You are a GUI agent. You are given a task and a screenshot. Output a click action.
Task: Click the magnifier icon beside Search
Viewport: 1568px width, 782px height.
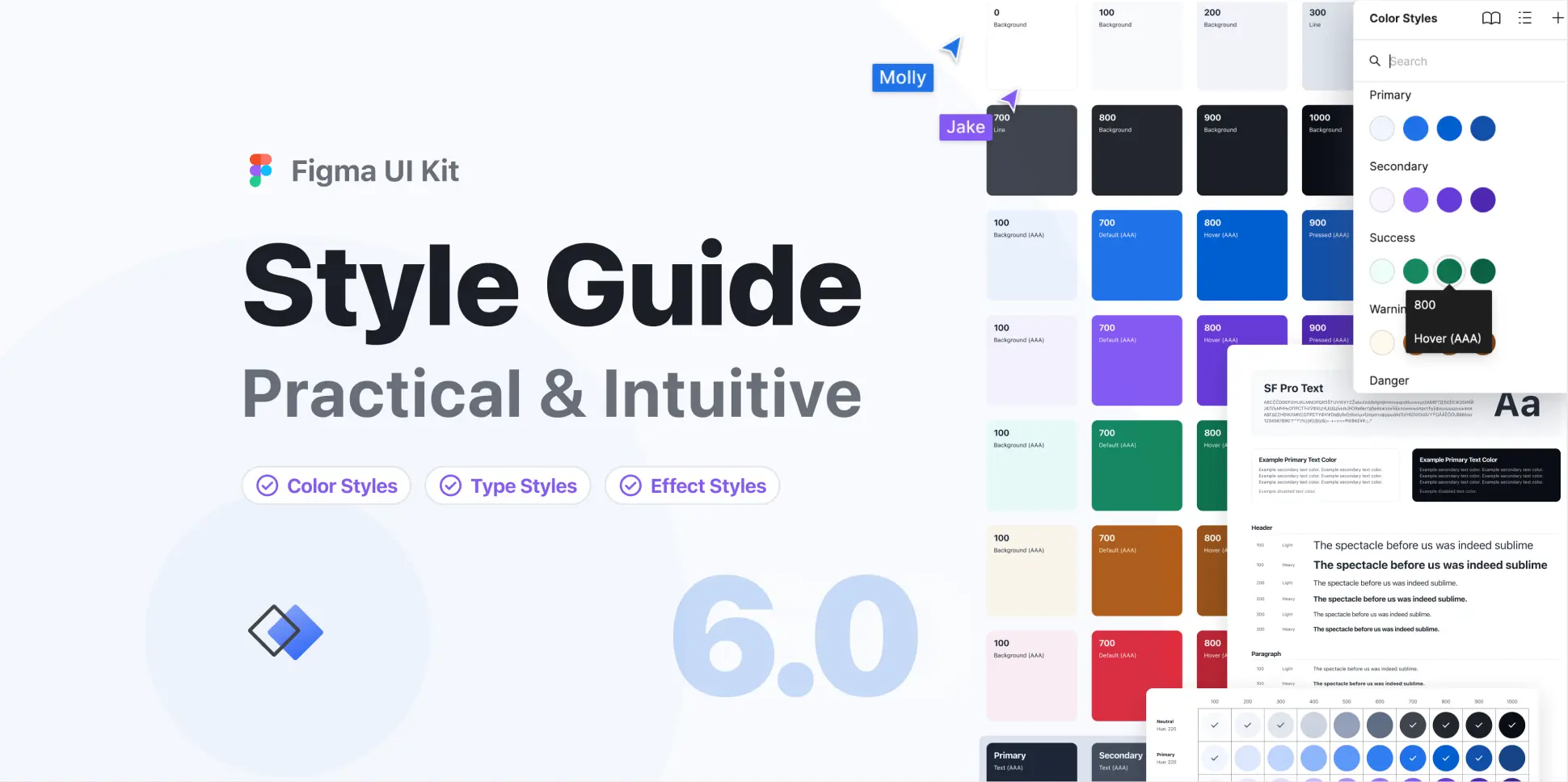coord(1375,61)
